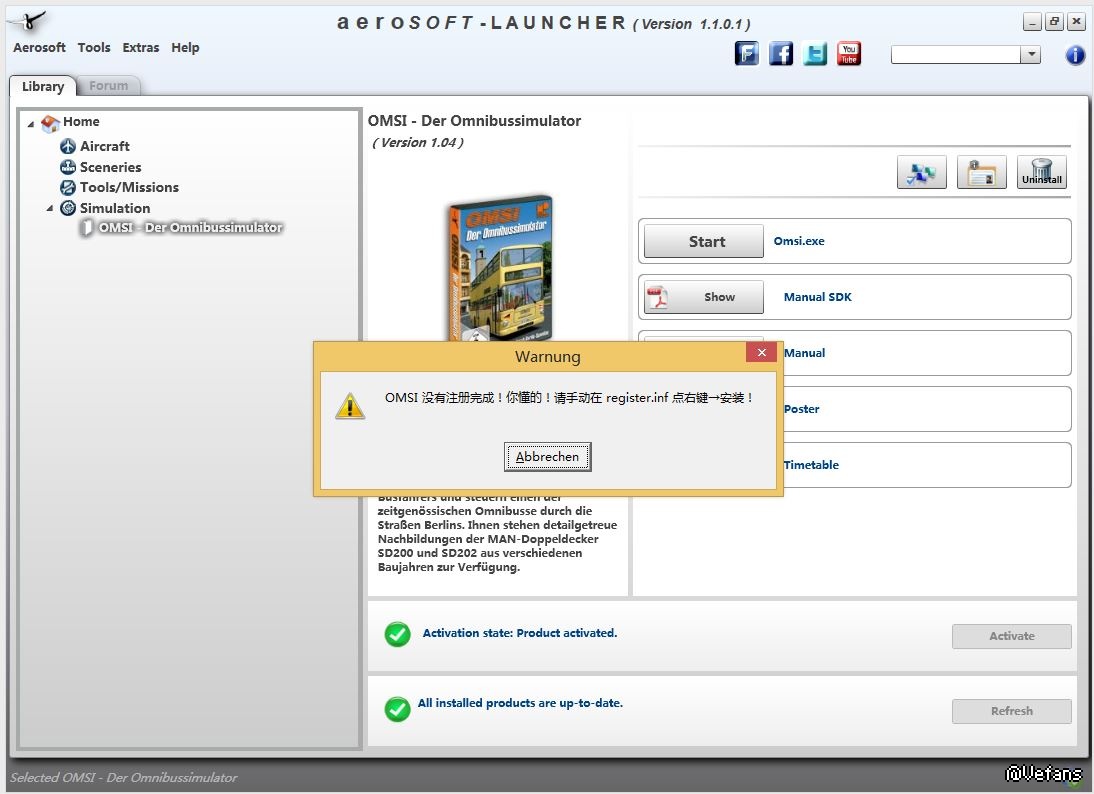The image size is (1094, 794).
Task: Click the up-to-date green check icon
Action: [x=398, y=710]
